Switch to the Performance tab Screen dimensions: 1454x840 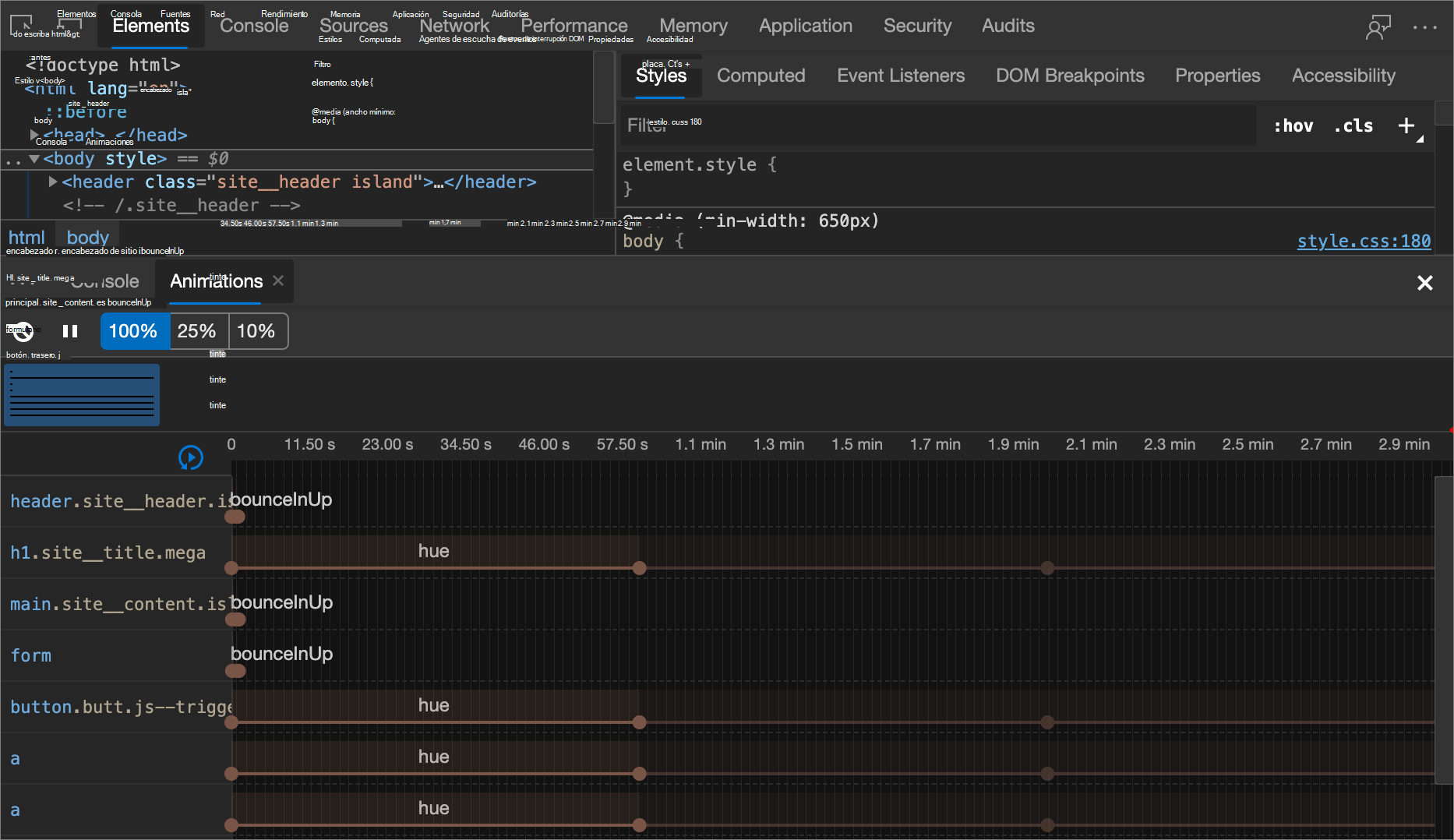(x=574, y=26)
